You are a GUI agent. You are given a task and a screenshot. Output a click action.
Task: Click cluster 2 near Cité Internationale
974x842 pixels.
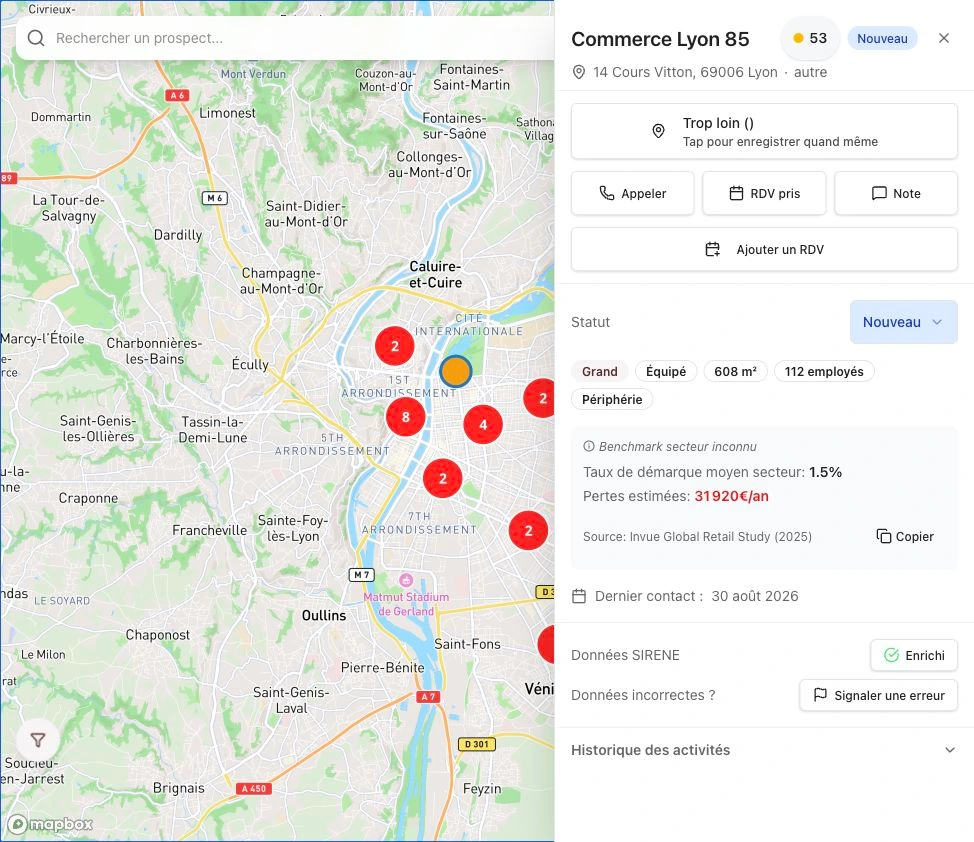(394, 346)
